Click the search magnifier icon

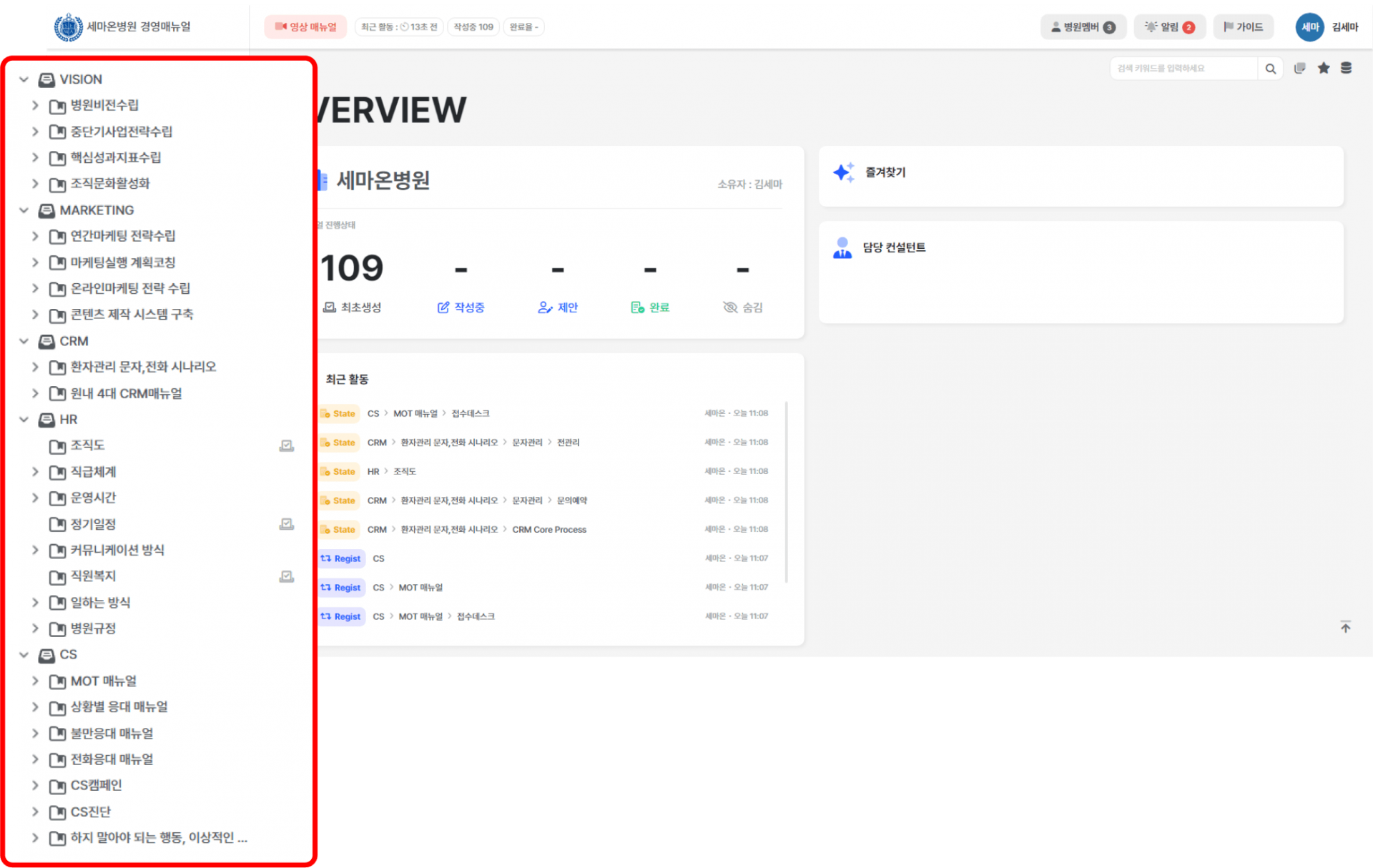[x=1270, y=69]
